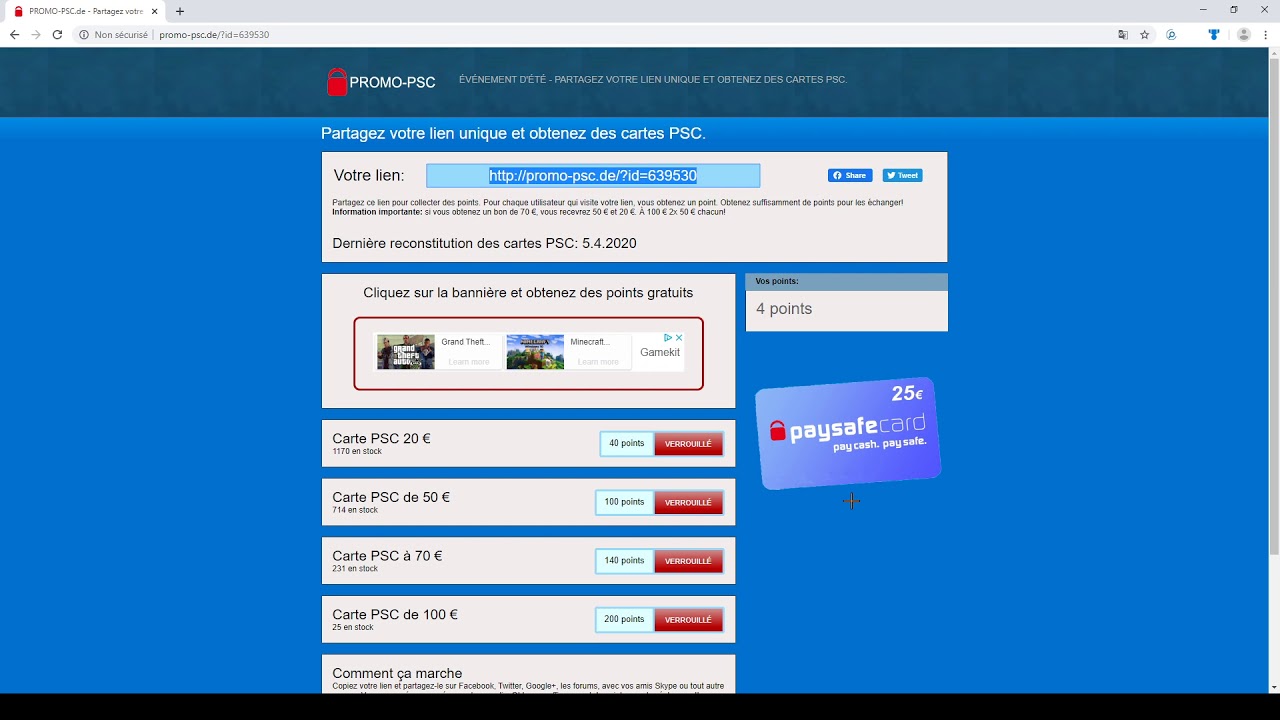This screenshot has height=720, width=1280.
Task: Click the browser Forward arrow
Action: pos(36,34)
